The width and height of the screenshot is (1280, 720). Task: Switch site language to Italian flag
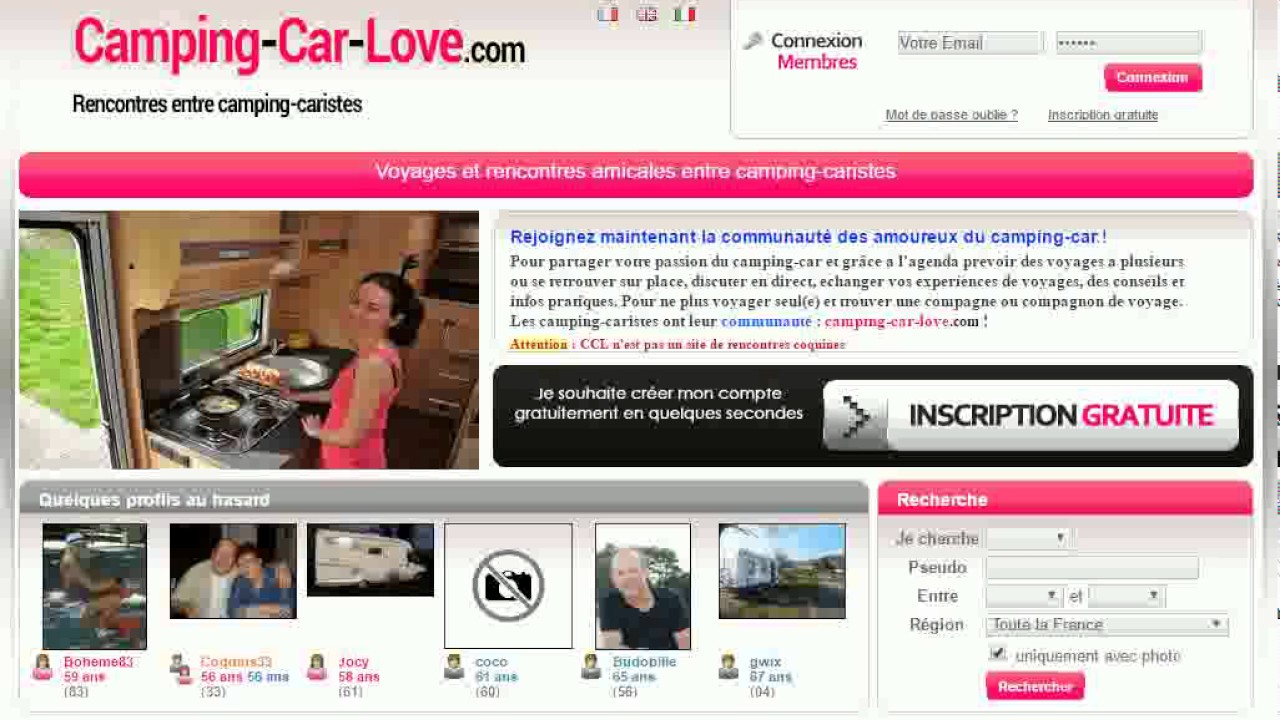685,14
